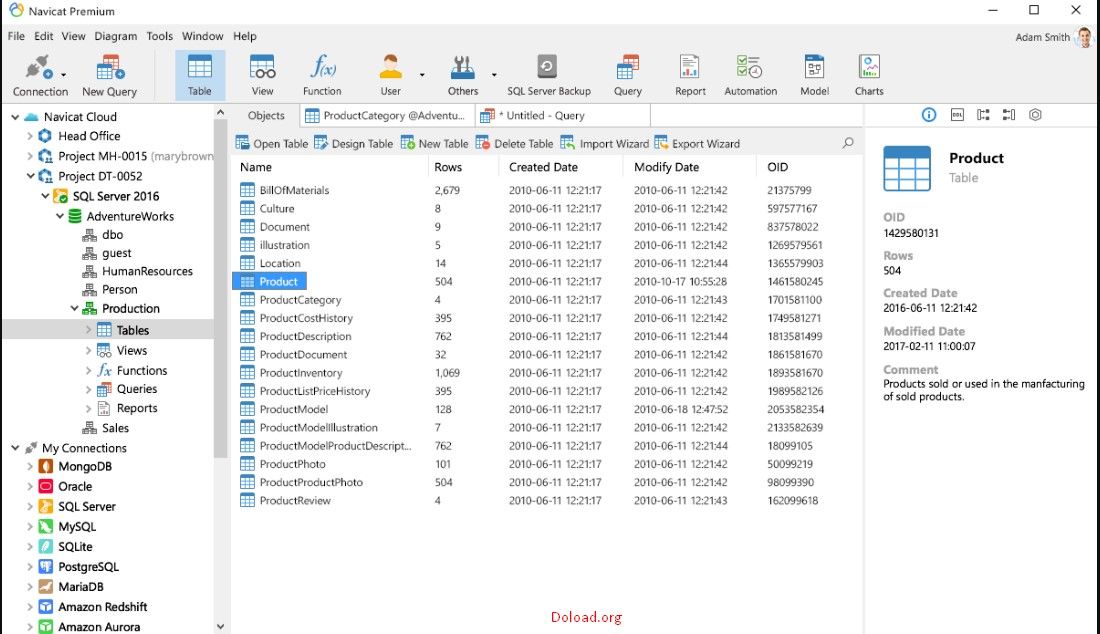The image size is (1100, 634).
Task: Click the Open Table button
Action: pos(271,143)
